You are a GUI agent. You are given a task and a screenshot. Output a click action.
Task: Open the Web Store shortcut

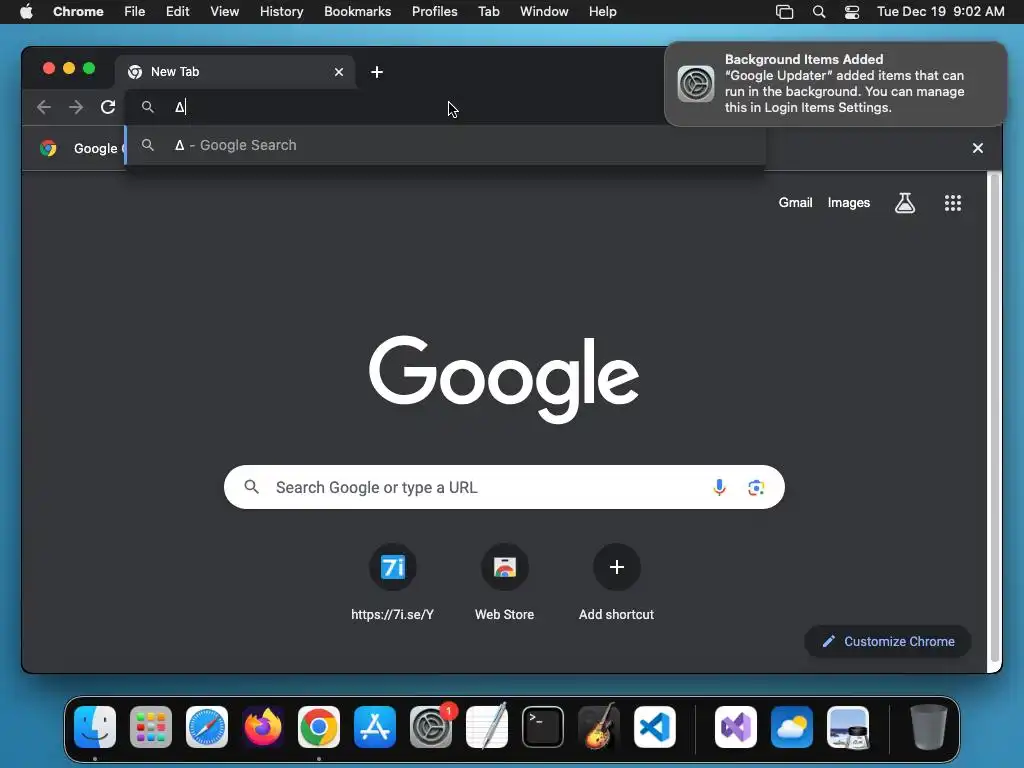click(504, 583)
